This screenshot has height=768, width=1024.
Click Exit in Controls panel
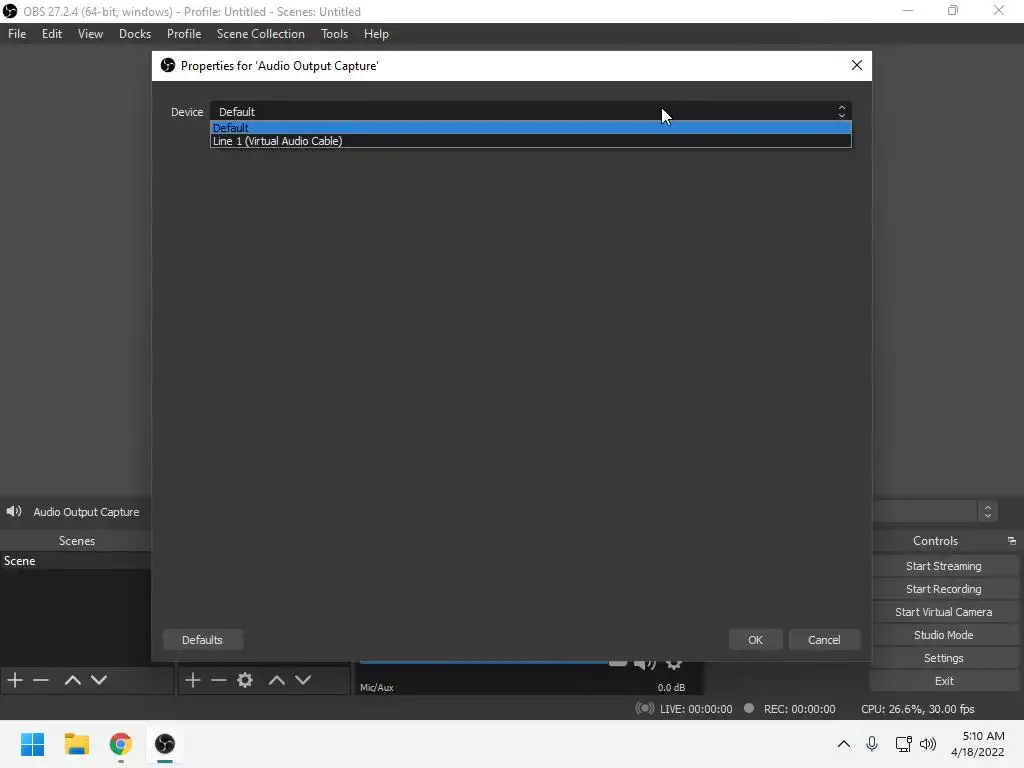pyautogui.click(x=944, y=681)
